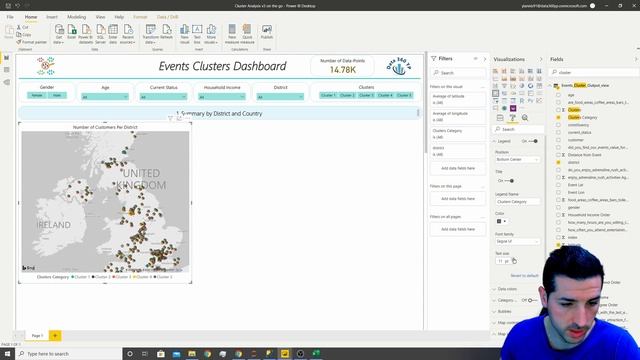
Task: Check the constituency field checkbox
Action: click(x=558, y=125)
